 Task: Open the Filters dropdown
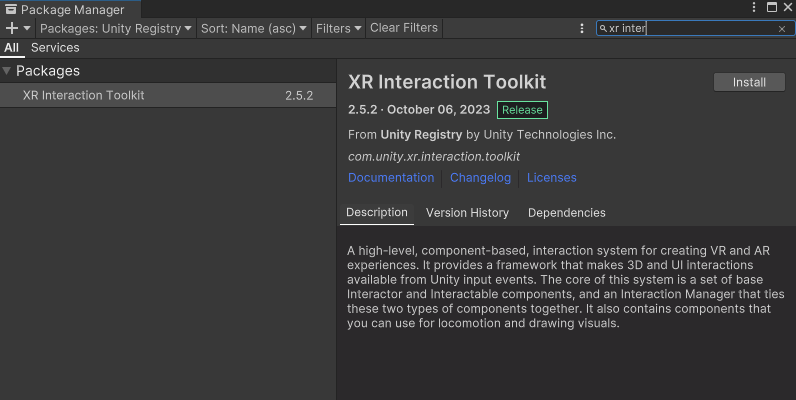338,28
